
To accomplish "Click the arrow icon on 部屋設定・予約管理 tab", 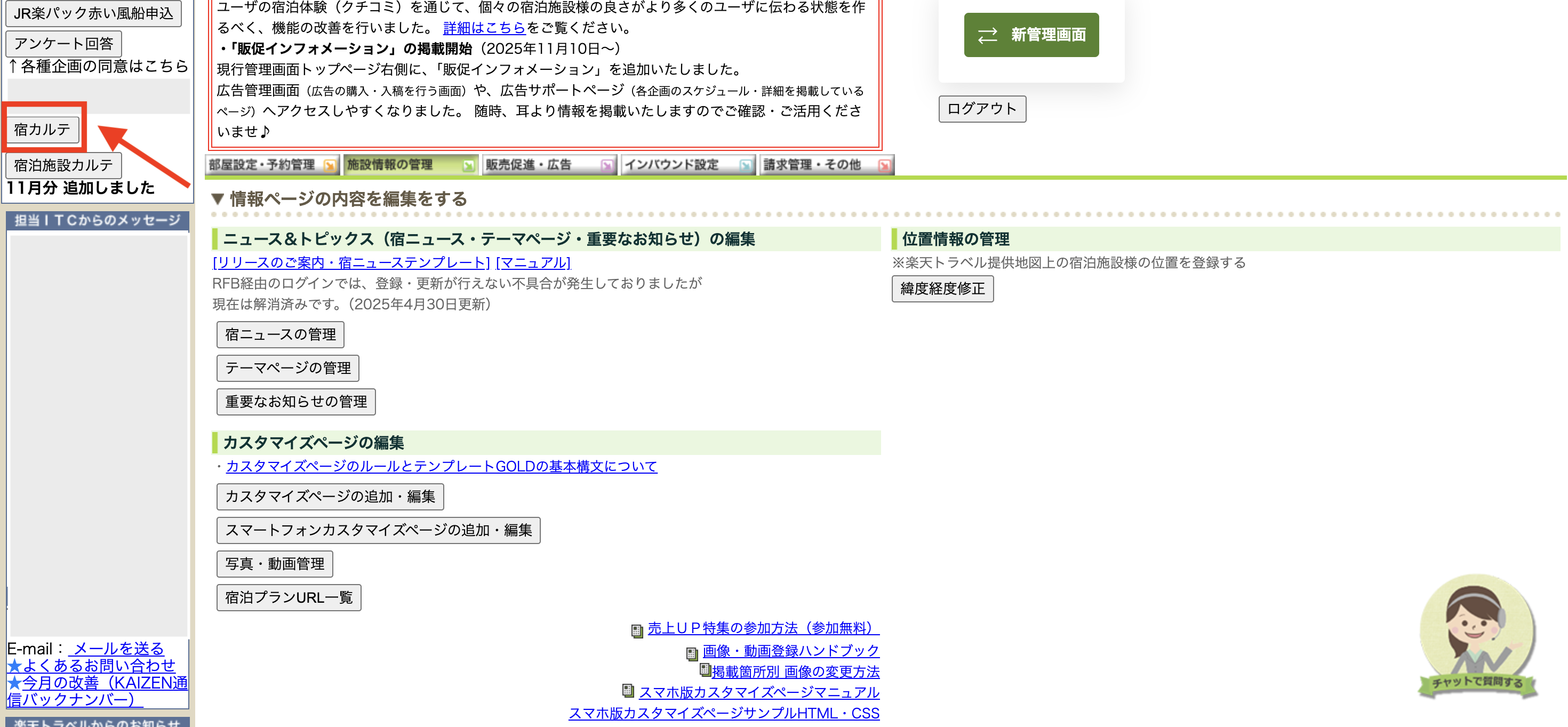I will pyautogui.click(x=329, y=165).
